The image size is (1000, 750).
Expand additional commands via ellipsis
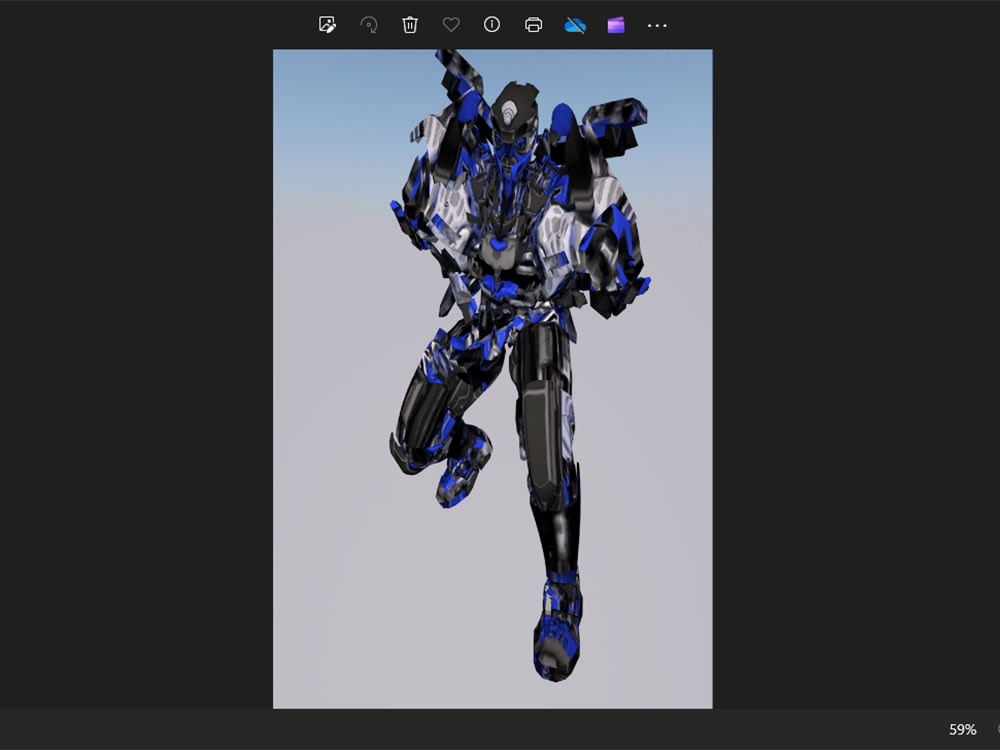(x=656, y=25)
